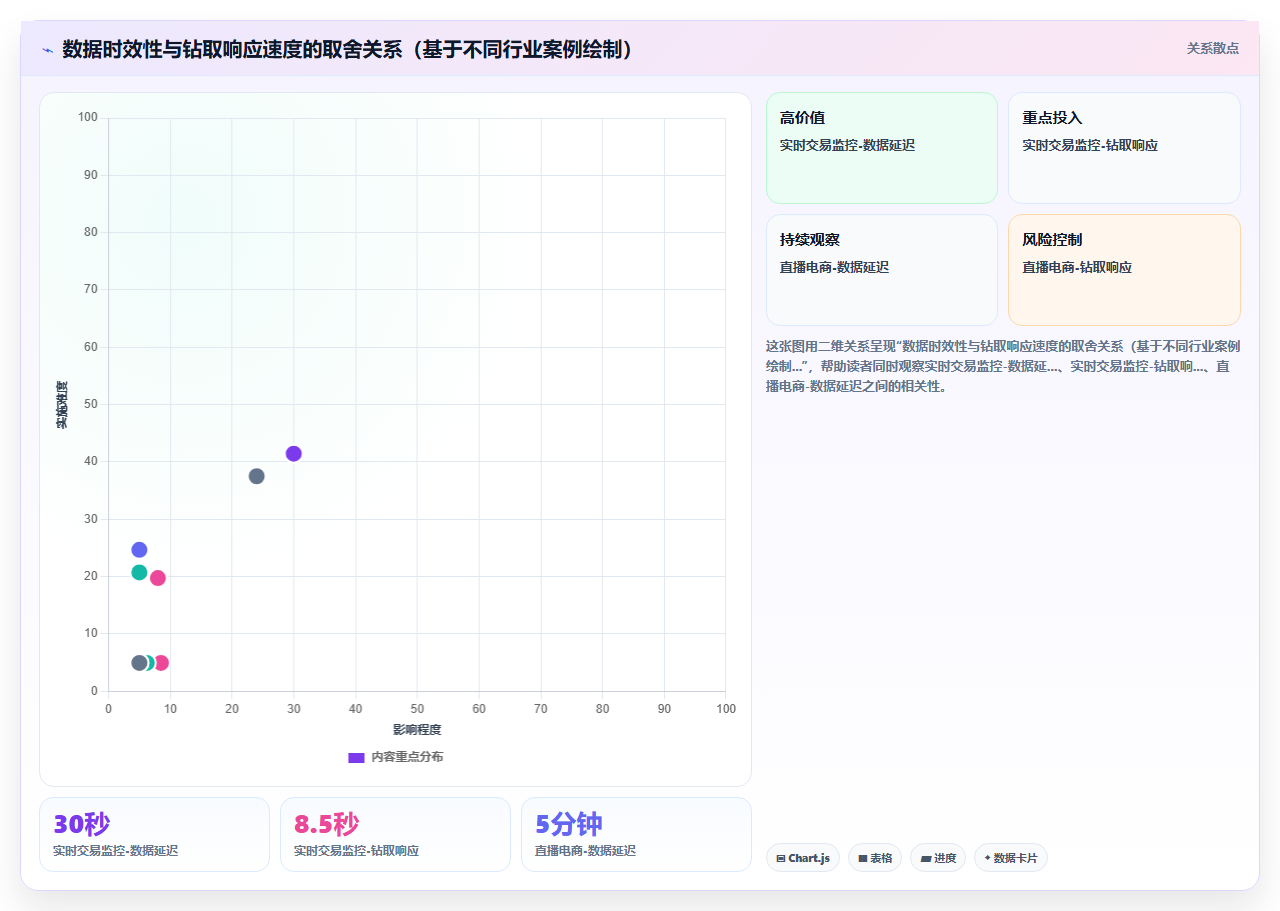This screenshot has height=911, width=1280.
Task: Select the 数据卡片 tag
Action: [x=1011, y=858]
